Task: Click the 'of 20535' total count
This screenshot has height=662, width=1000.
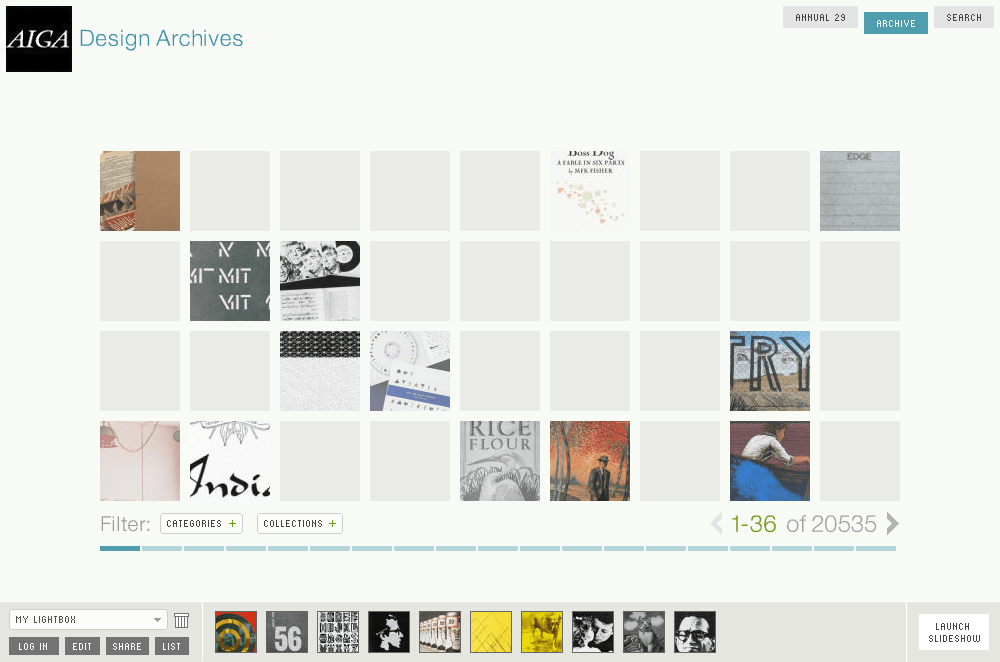Action: pos(832,524)
